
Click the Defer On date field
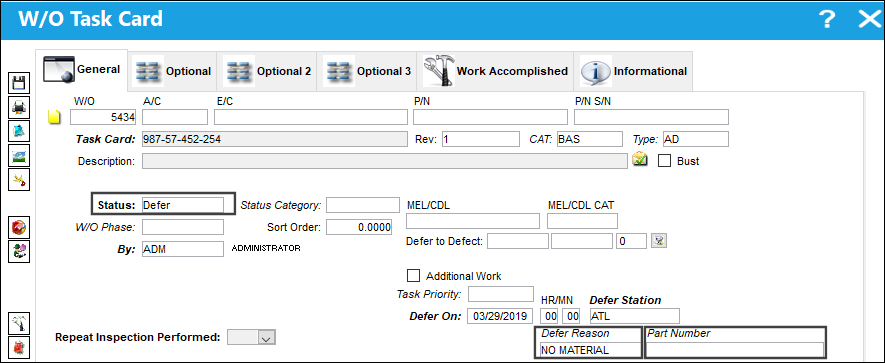tap(501, 316)
